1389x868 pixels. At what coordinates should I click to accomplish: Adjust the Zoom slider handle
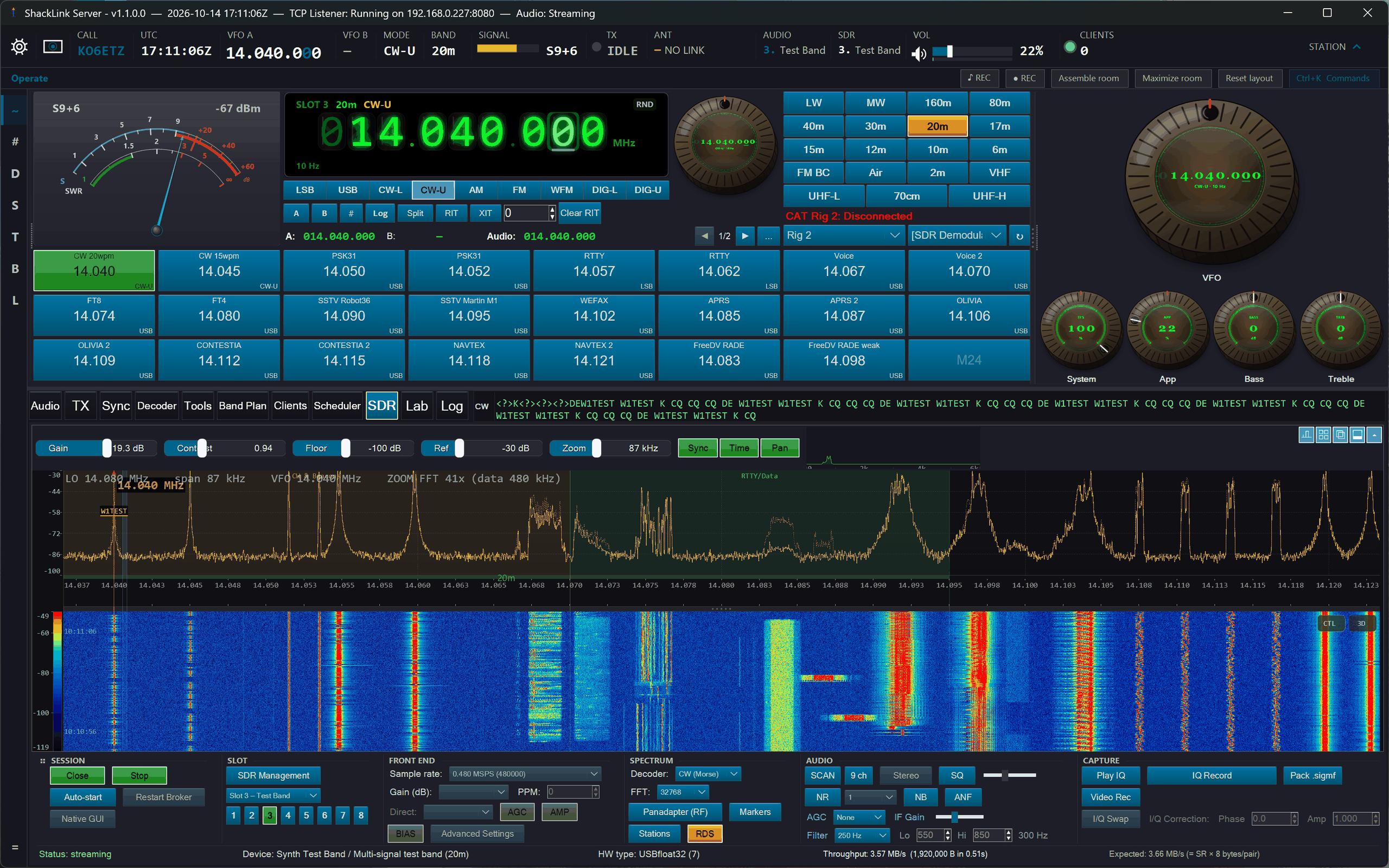point(597,448)
